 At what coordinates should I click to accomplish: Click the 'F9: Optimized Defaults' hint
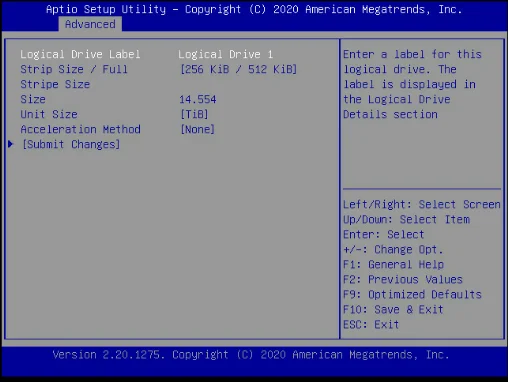(x=412, y=294)
